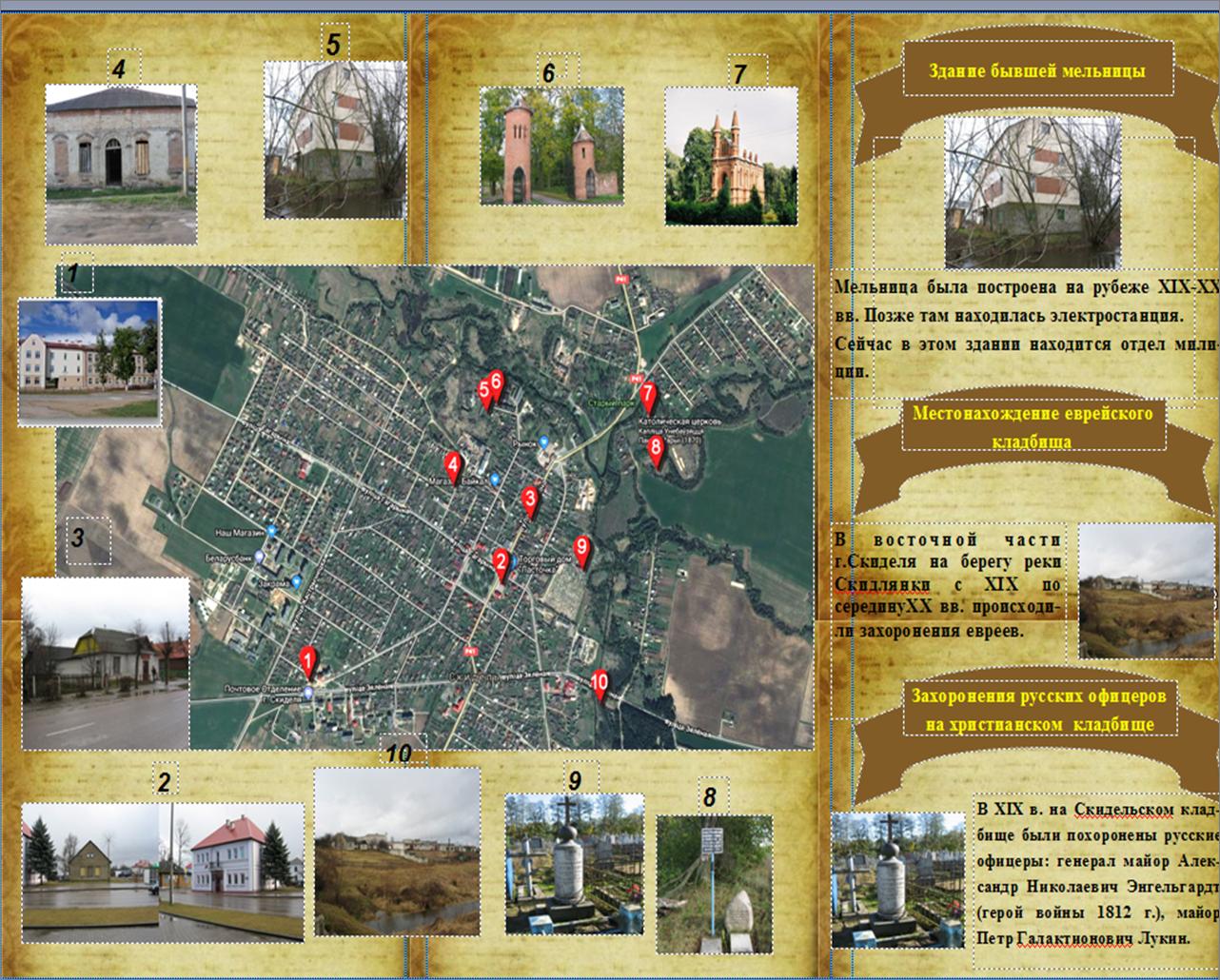Click the blue shop icon beside Закрома
Screen dimensions: 1220x980
tap(296, 581)
